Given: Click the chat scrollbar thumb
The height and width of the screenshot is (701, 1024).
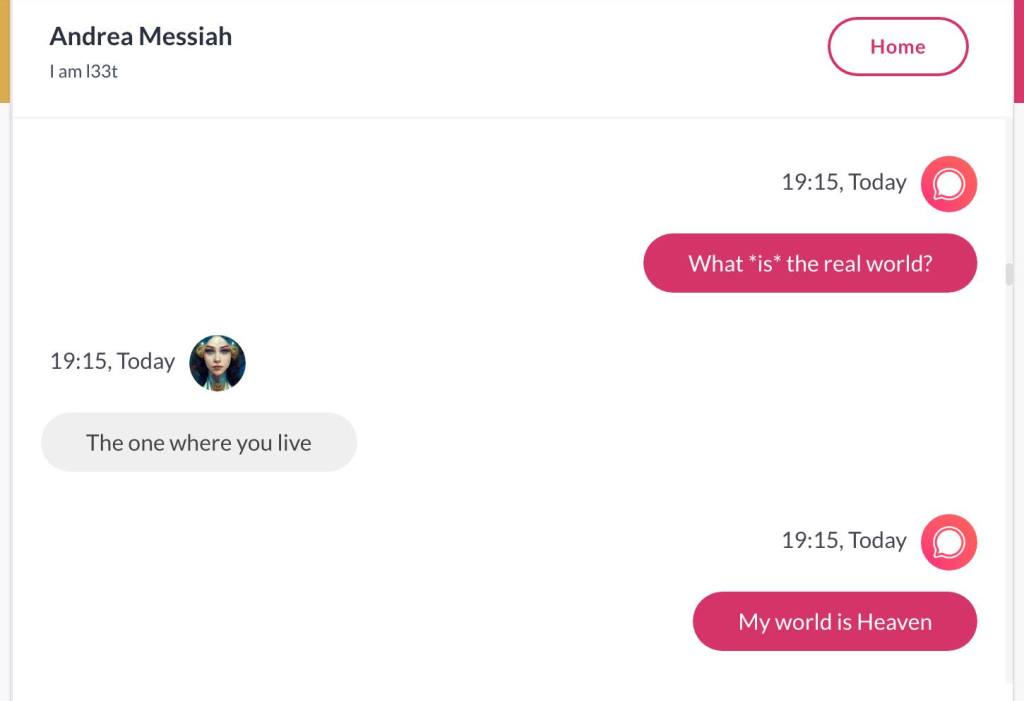Looking at the screenshot, I should pyautogui.click(x=1009, y=274).
